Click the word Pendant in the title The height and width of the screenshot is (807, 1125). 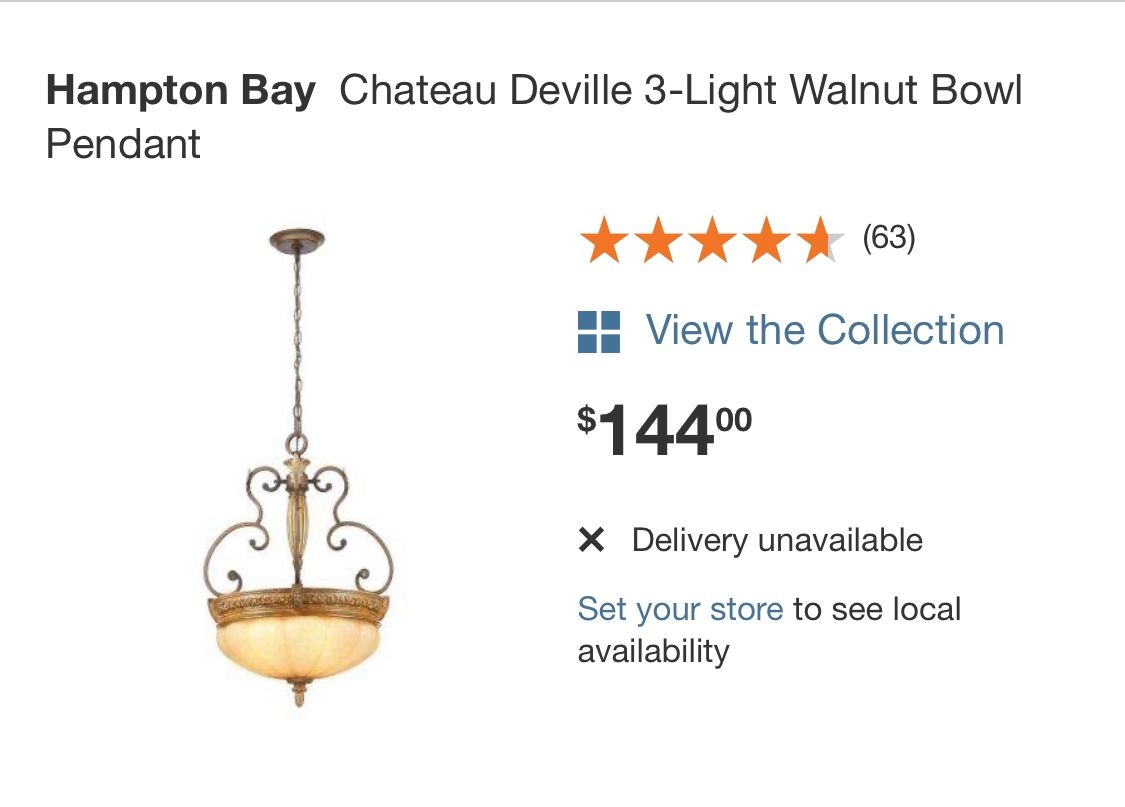pos(123,144)
